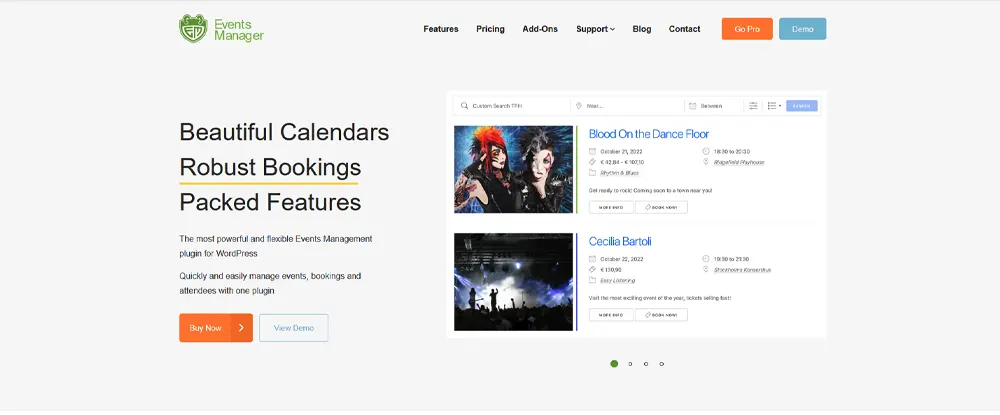Click the folder icon beside Rhythm & Blues
The image size is (1000, 415).
pyautogui.click(x=592, y=173)
